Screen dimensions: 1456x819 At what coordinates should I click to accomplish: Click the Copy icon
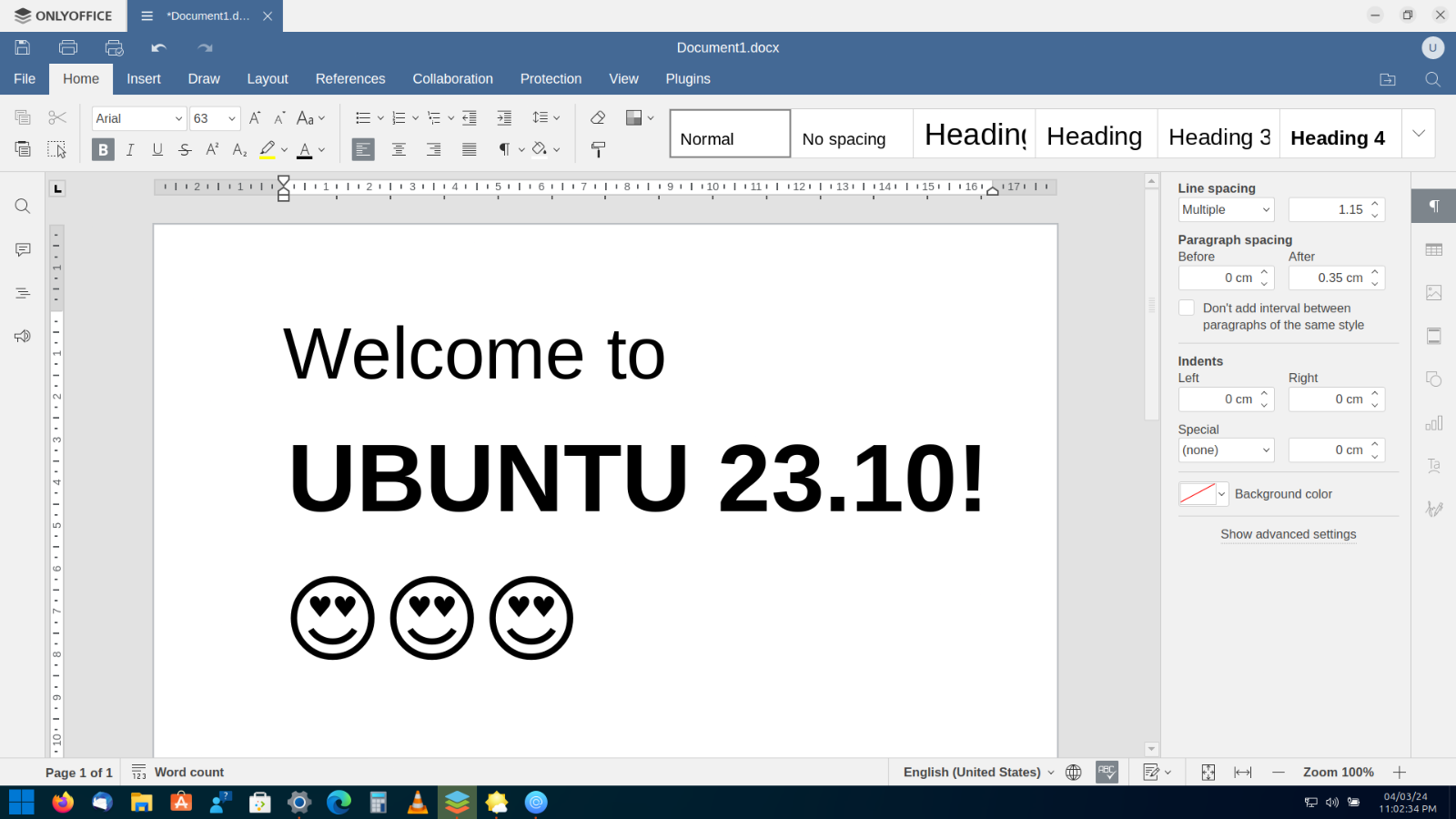click(x=23, y=117)
